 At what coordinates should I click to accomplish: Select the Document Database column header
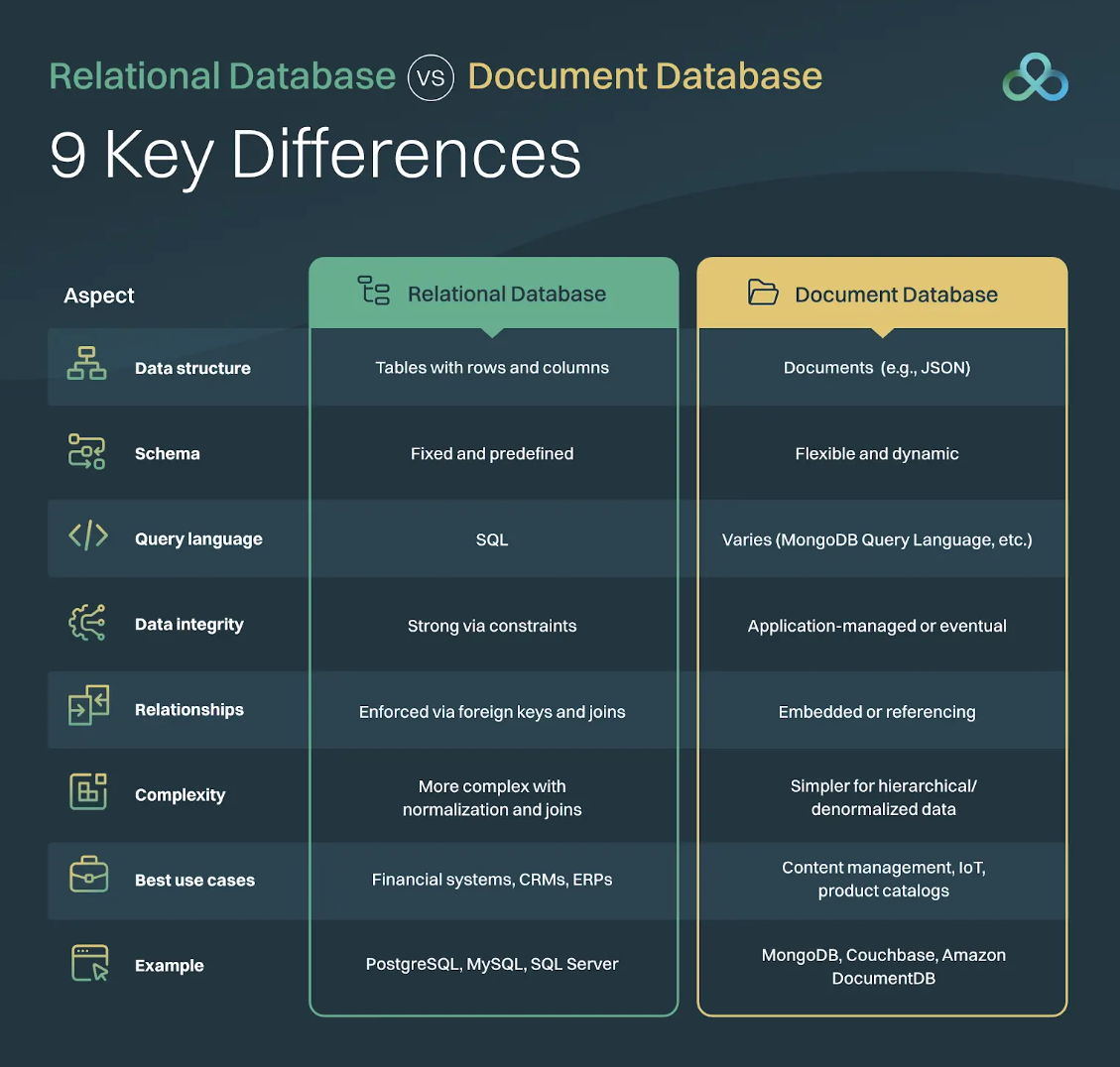tap(896, 295)
